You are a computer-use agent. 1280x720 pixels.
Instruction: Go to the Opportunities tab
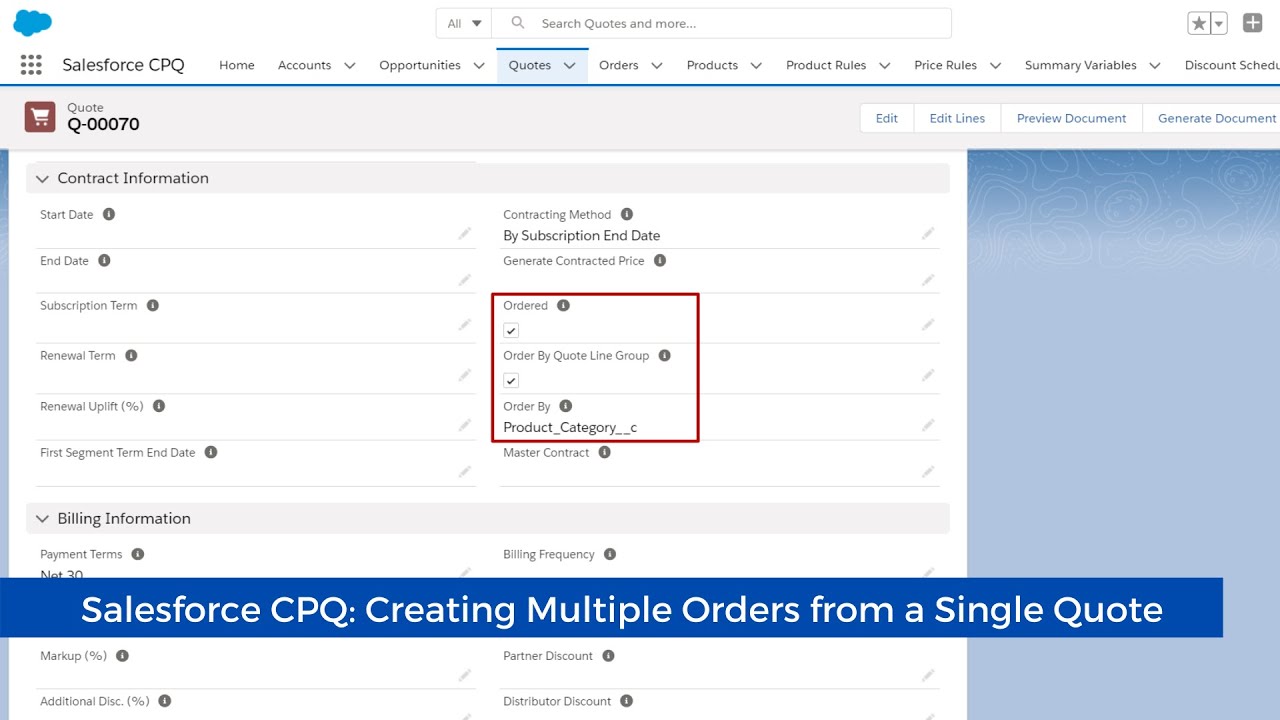coord(420,65)
